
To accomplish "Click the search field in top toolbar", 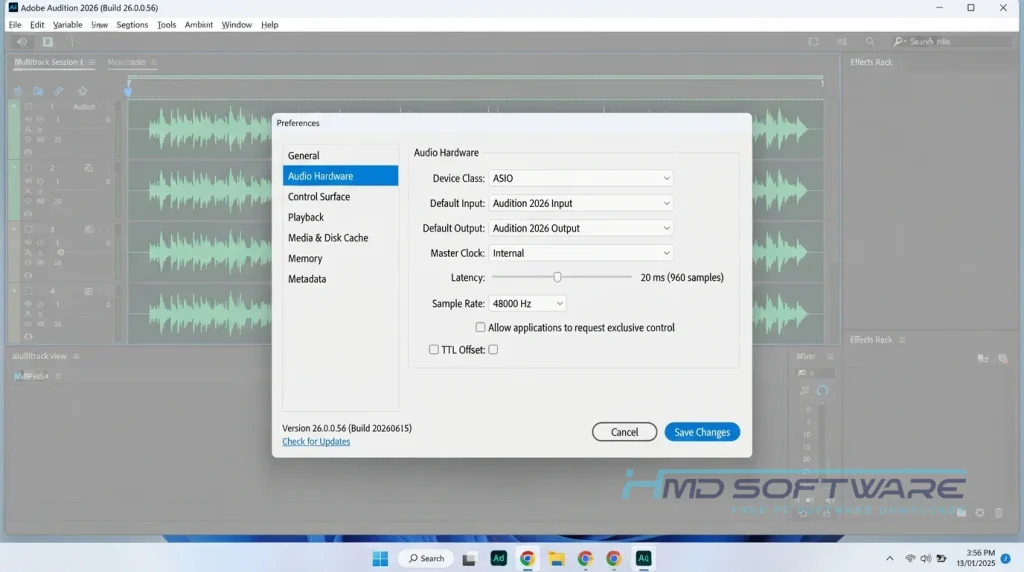I will (x=950, y=41).
